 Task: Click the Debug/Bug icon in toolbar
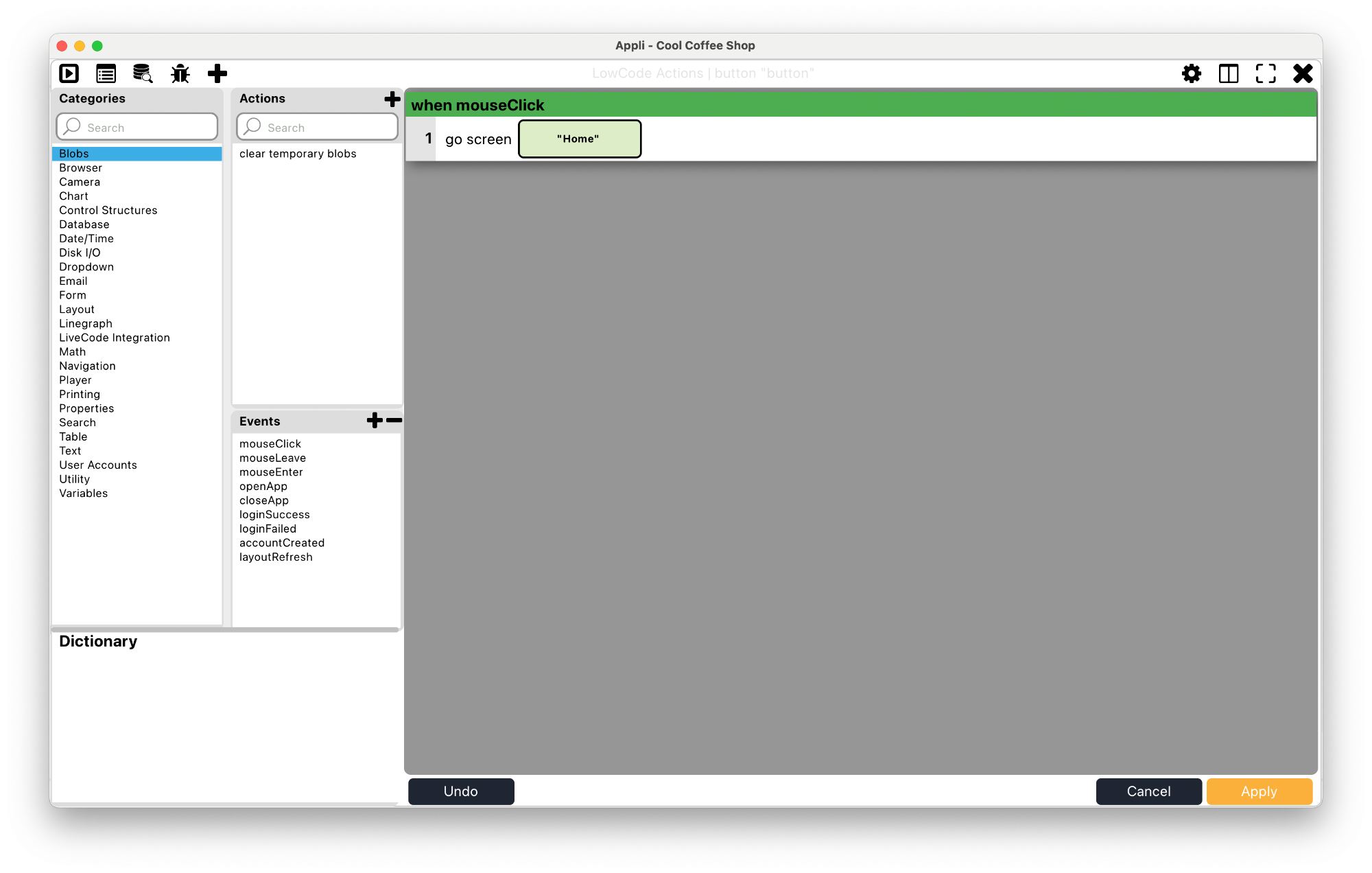(181, 73)
